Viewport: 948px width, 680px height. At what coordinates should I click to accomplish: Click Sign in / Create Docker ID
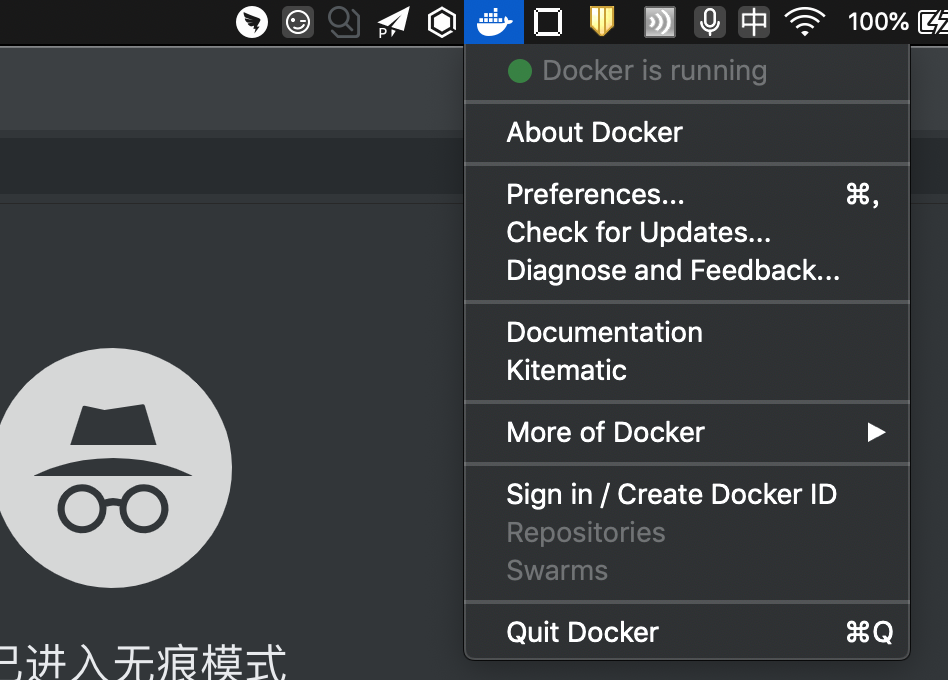671,494
